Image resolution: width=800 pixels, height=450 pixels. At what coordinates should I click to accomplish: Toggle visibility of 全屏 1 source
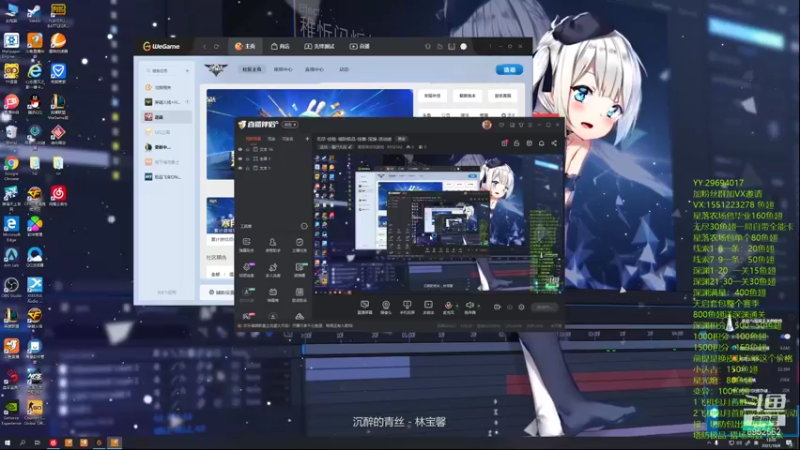(240, 159)
